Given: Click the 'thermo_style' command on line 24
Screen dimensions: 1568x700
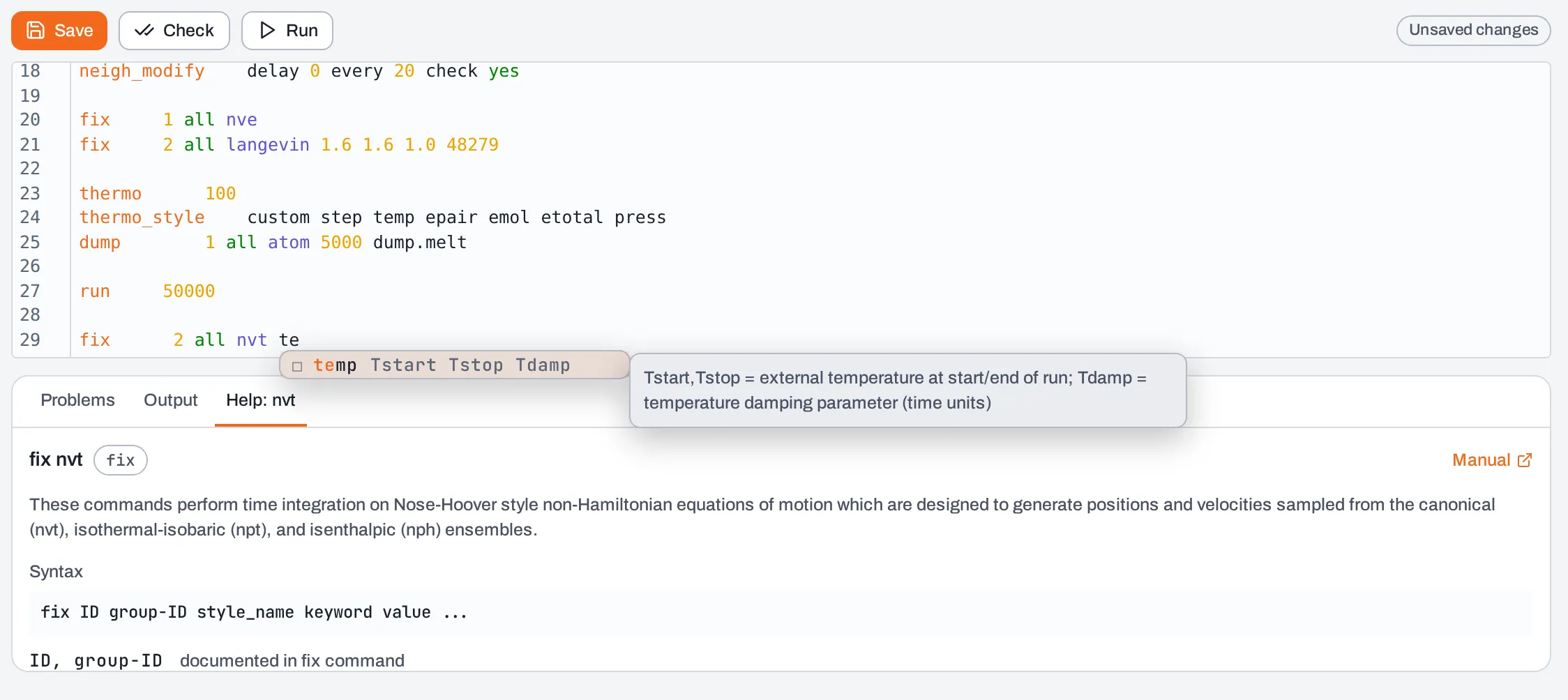Looking at the screenshot, I should [x=142, y=218].
